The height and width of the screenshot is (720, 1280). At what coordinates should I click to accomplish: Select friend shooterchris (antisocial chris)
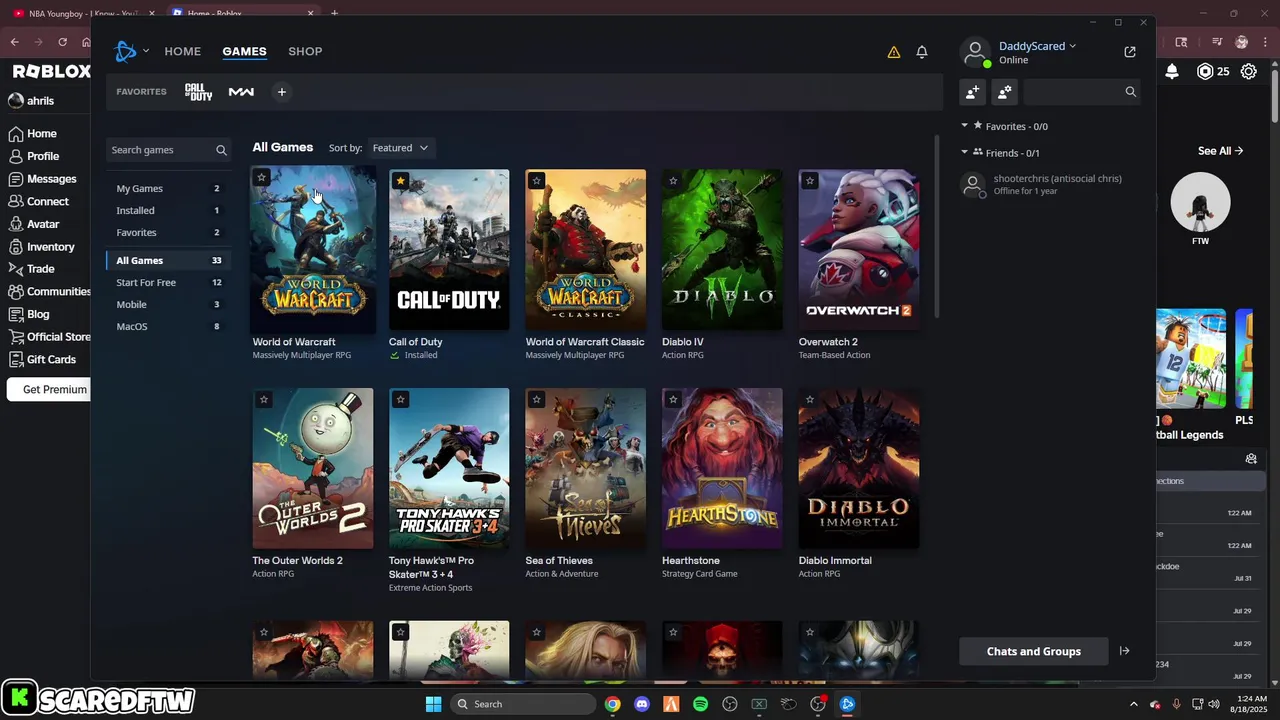click(x=1050, y=184)
